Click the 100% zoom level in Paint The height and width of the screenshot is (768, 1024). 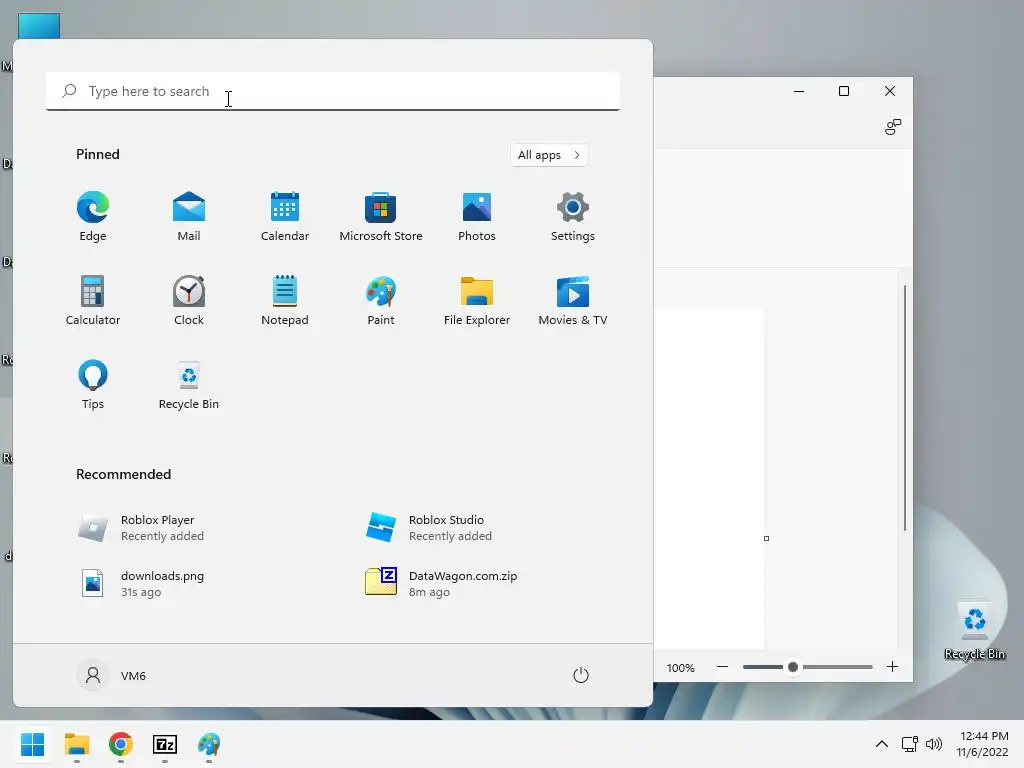pos(680,668)
